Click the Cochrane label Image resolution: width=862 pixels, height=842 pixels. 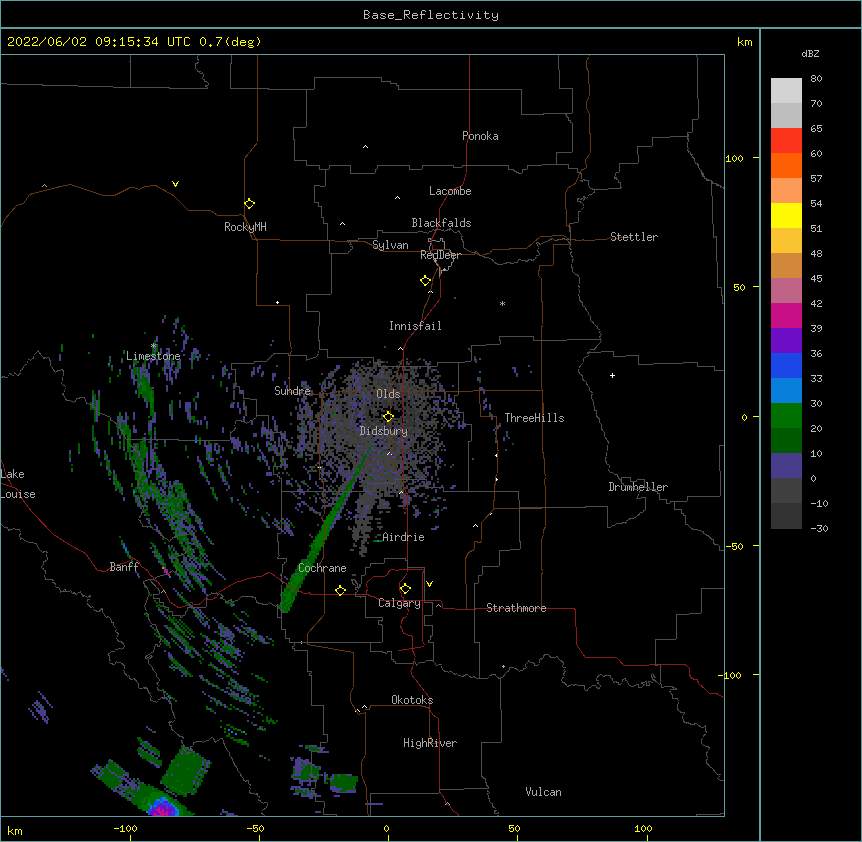(x=322, y=568)
